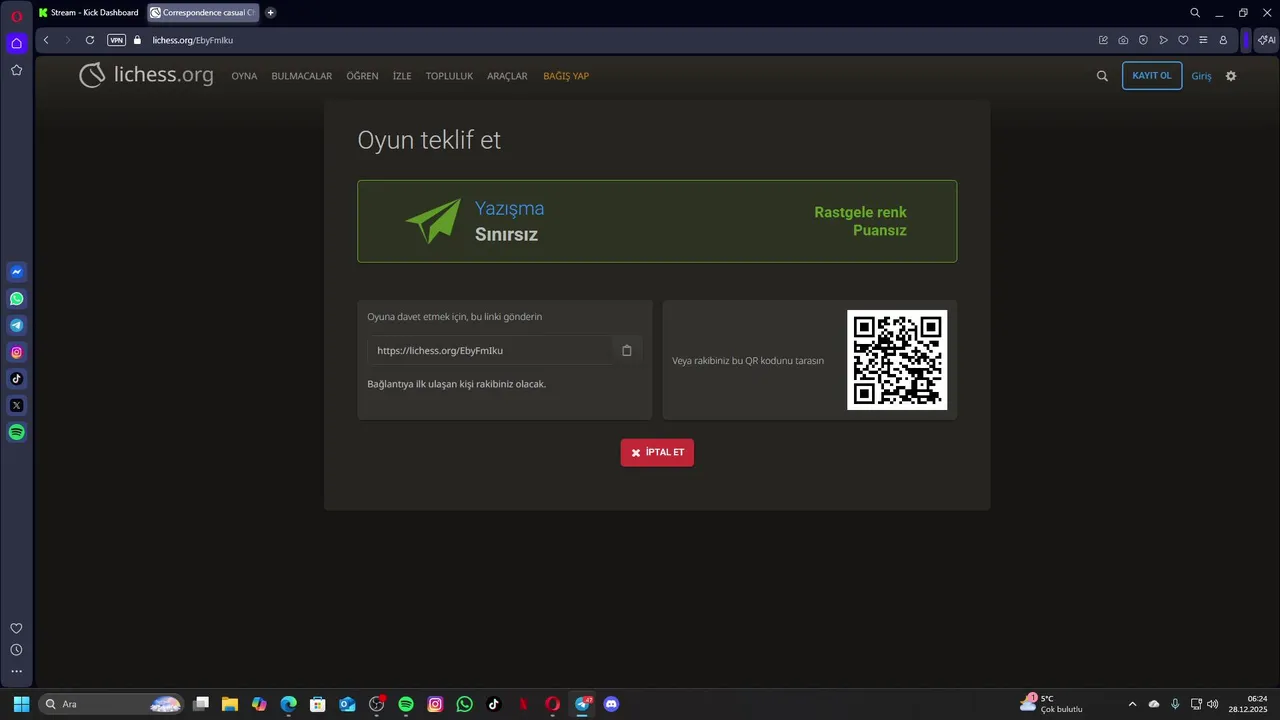Take snapshot with camera toolbar icon

click(1123, 40)
